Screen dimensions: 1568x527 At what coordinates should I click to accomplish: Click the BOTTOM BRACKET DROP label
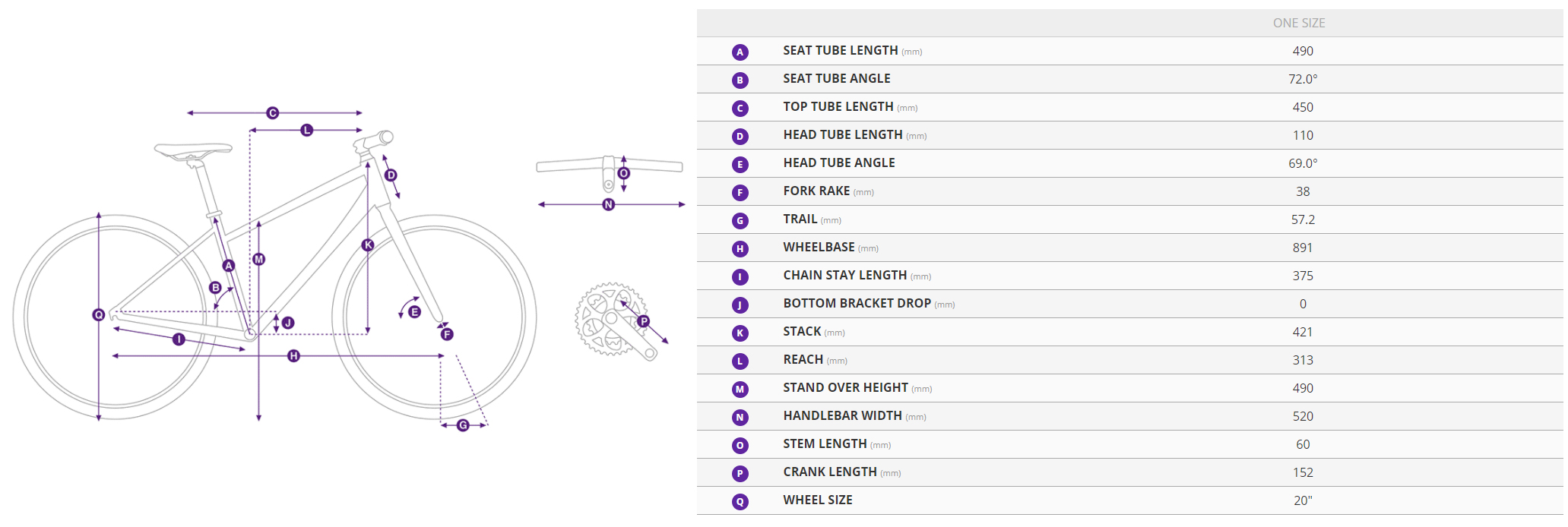tap(857, 304)
